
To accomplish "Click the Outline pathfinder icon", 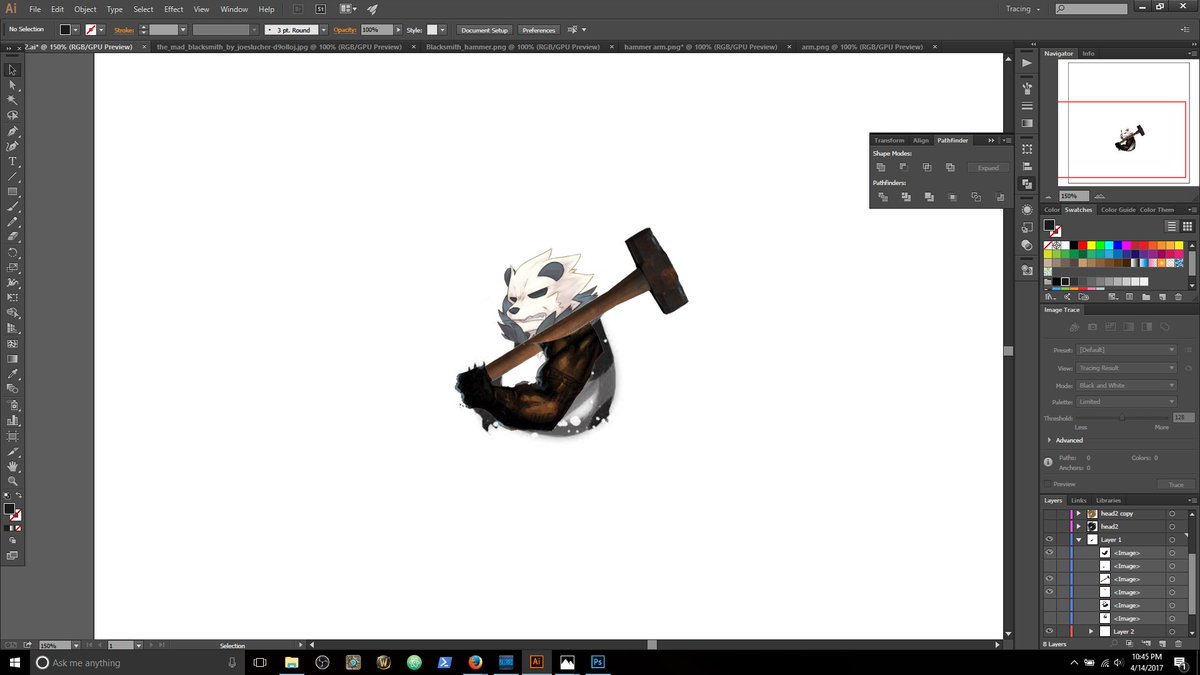I will click(976, 197).
